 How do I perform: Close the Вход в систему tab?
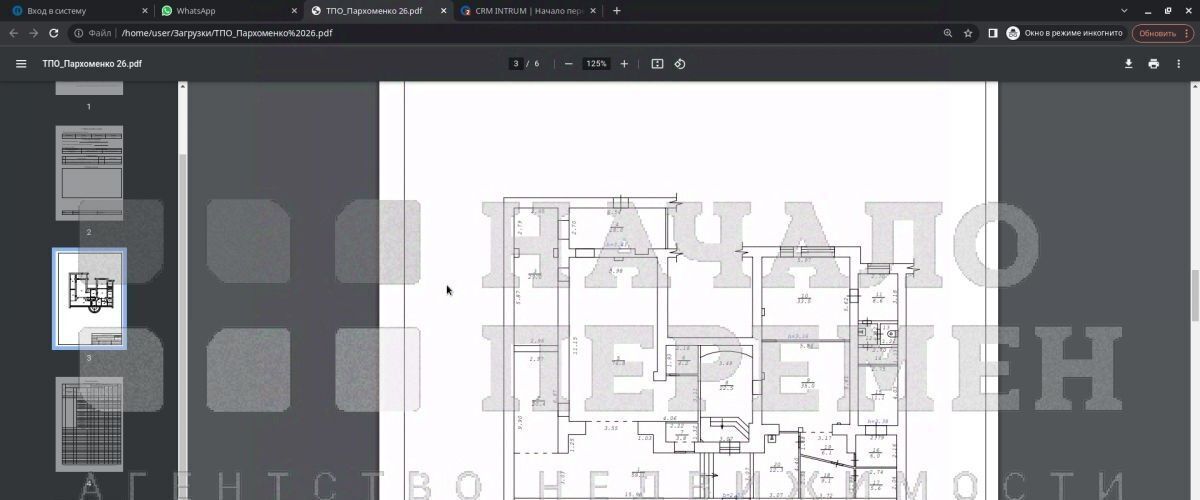tap(144, 11)
